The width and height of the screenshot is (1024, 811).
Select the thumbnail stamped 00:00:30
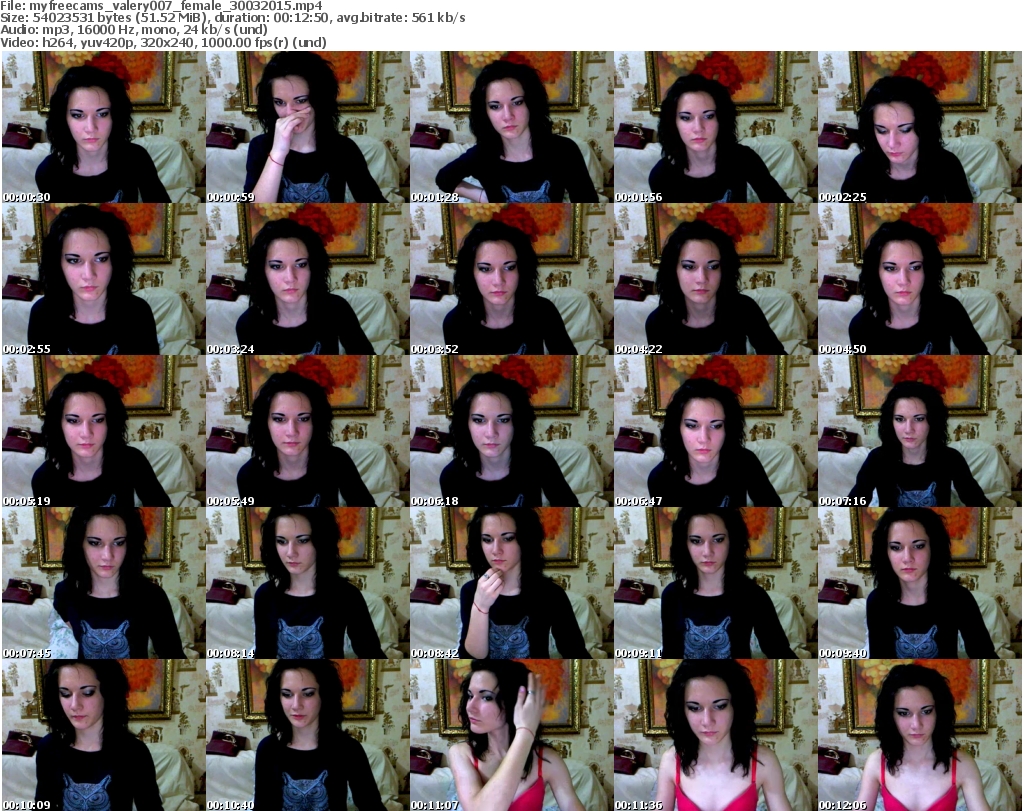click(103, 127)
